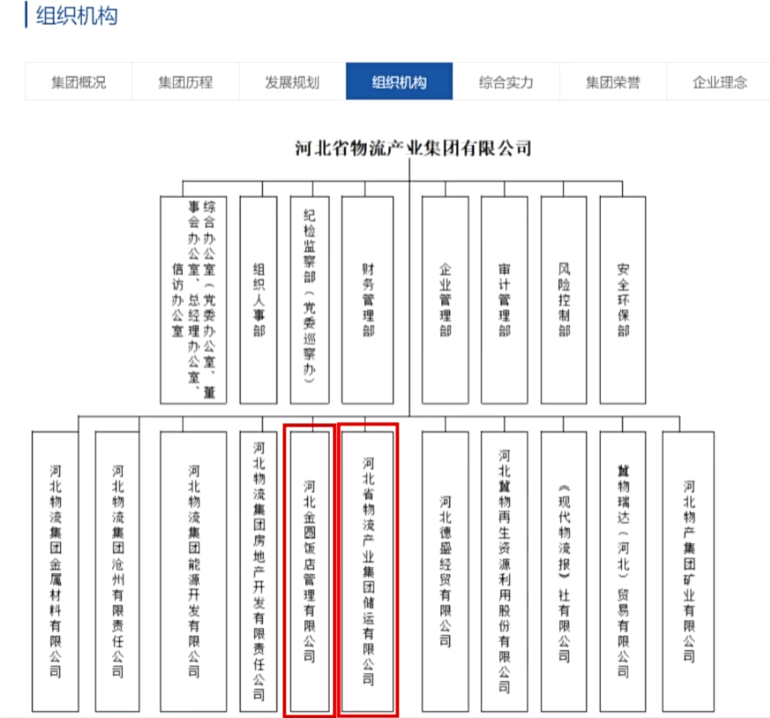Click the 纪检监察部 box
Viewport: 770px width, 718px height.
pos(309,300)
